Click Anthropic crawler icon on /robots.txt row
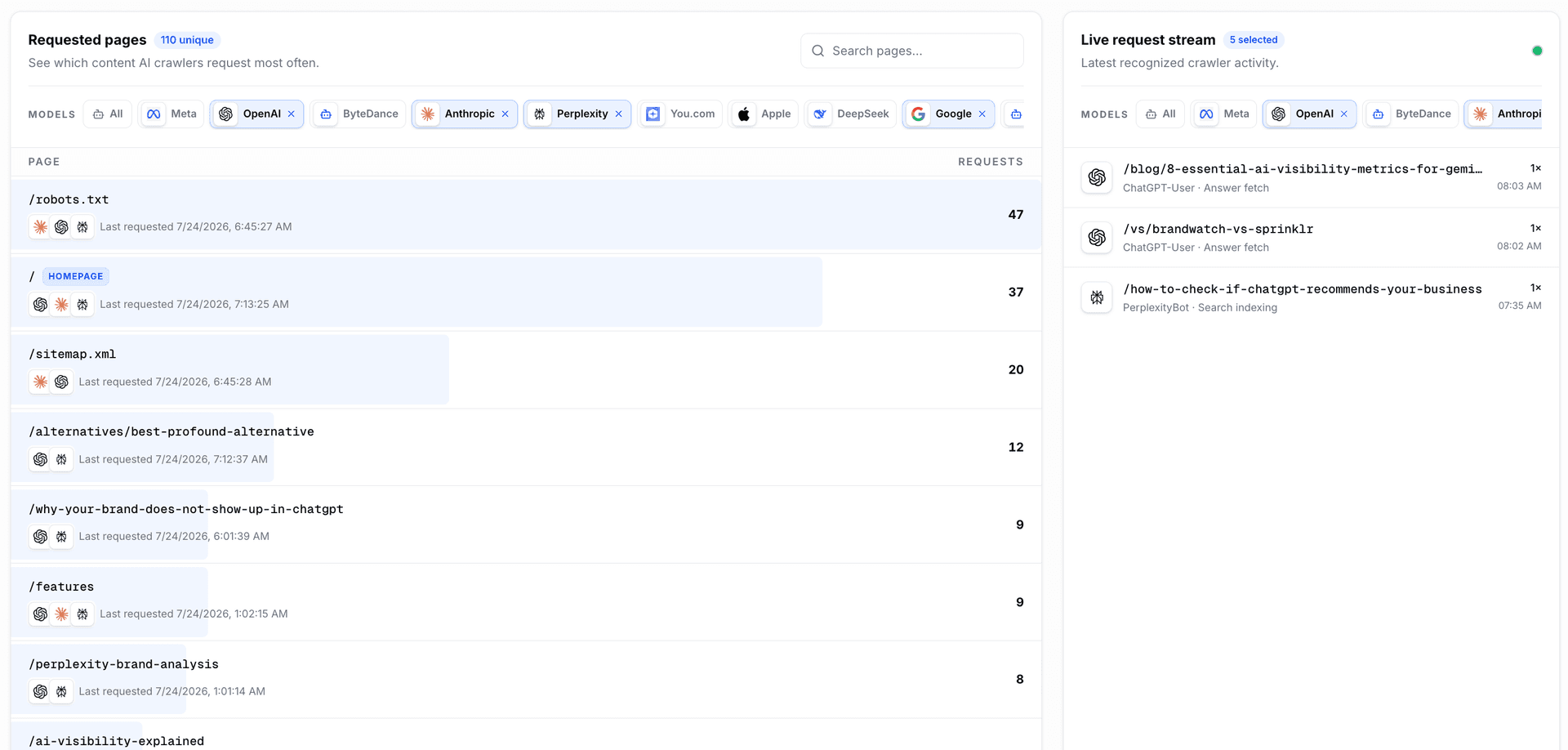 coord(40,227)
